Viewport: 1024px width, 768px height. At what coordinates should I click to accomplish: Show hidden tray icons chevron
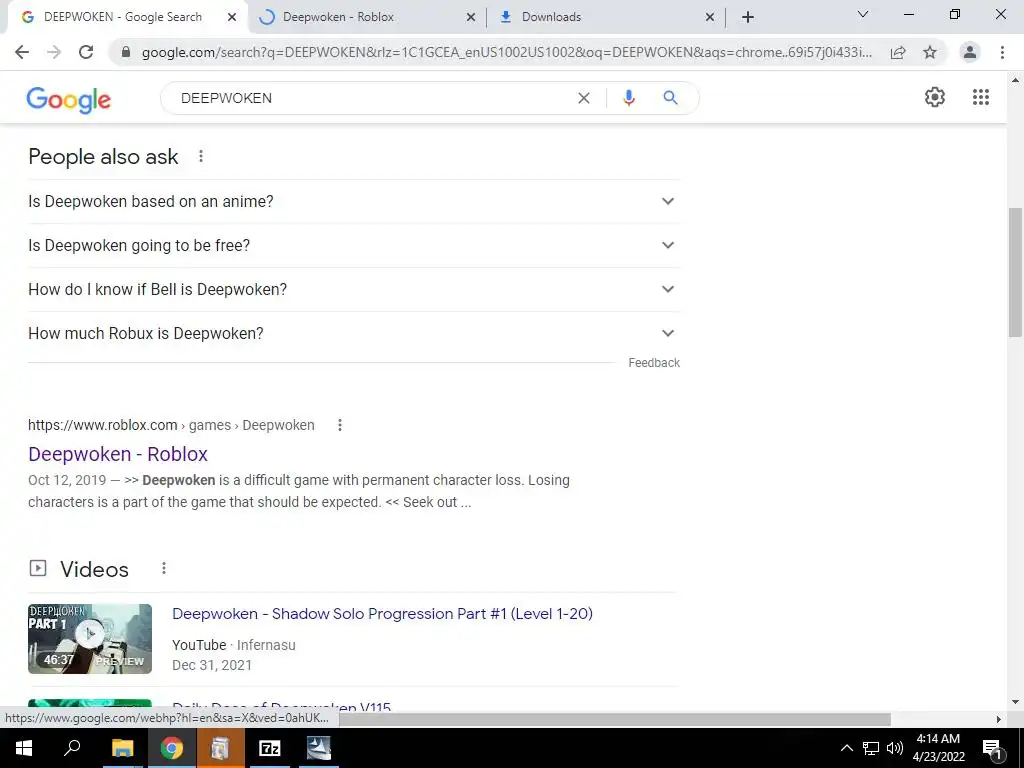846,748
